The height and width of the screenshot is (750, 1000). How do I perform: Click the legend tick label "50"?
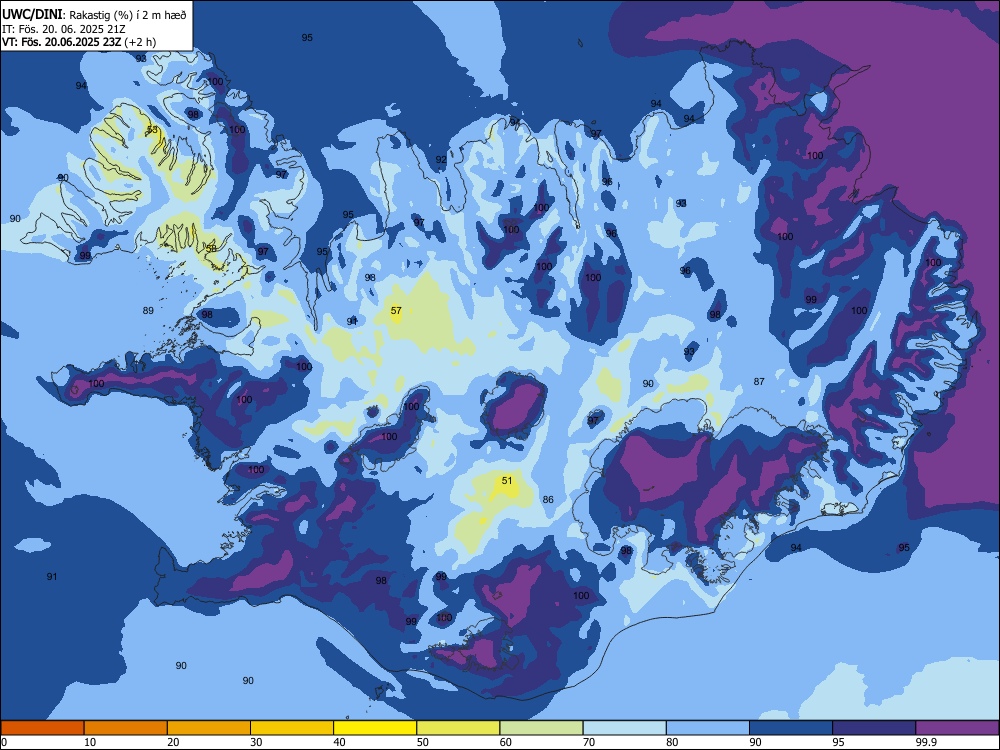(x=422, y=742)
